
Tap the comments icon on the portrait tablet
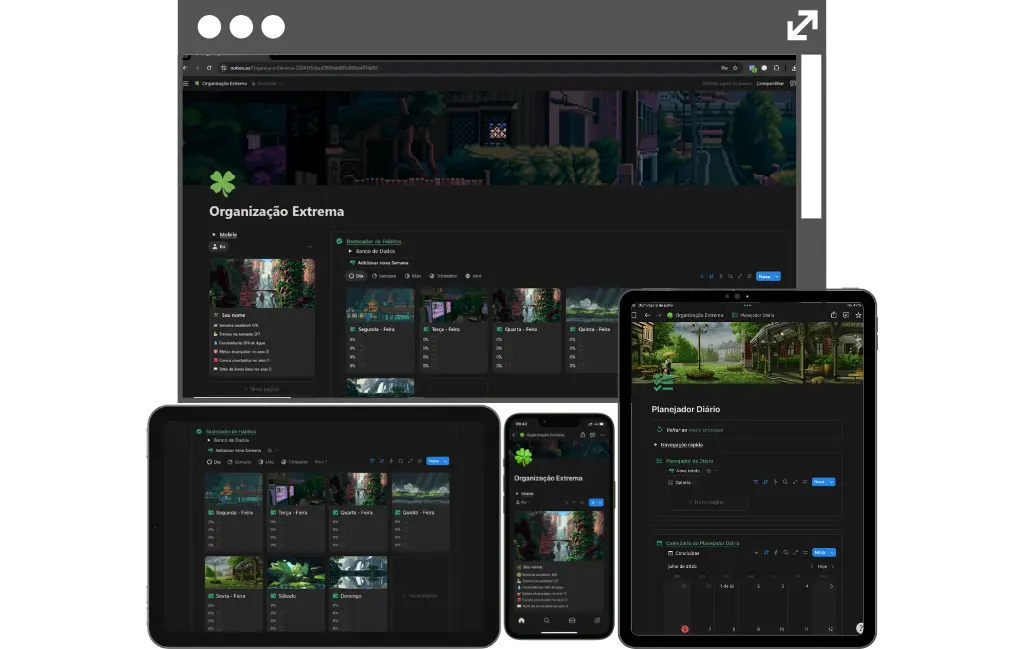pyautogui.click(x=846, y=315)
